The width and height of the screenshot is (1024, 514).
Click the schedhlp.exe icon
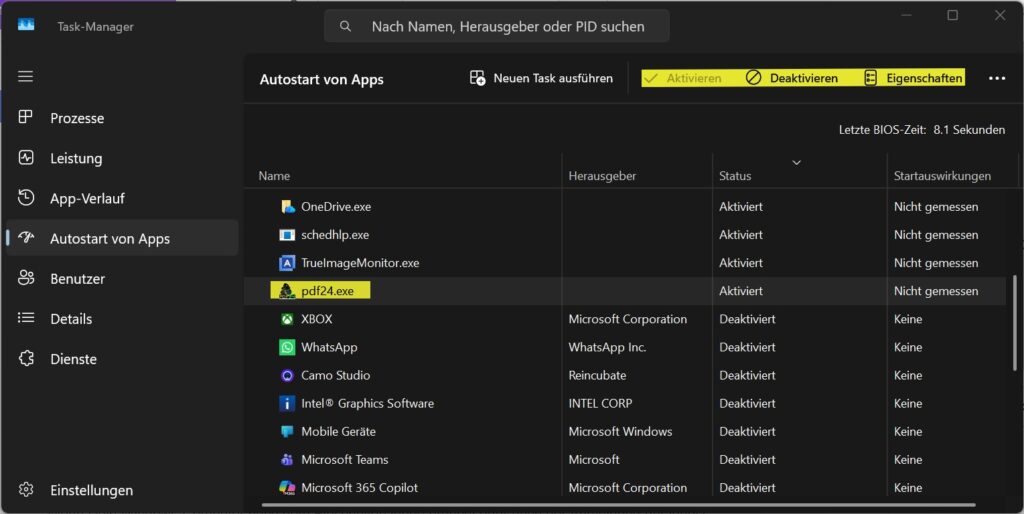pyautogui.click(x=287, y=234)
